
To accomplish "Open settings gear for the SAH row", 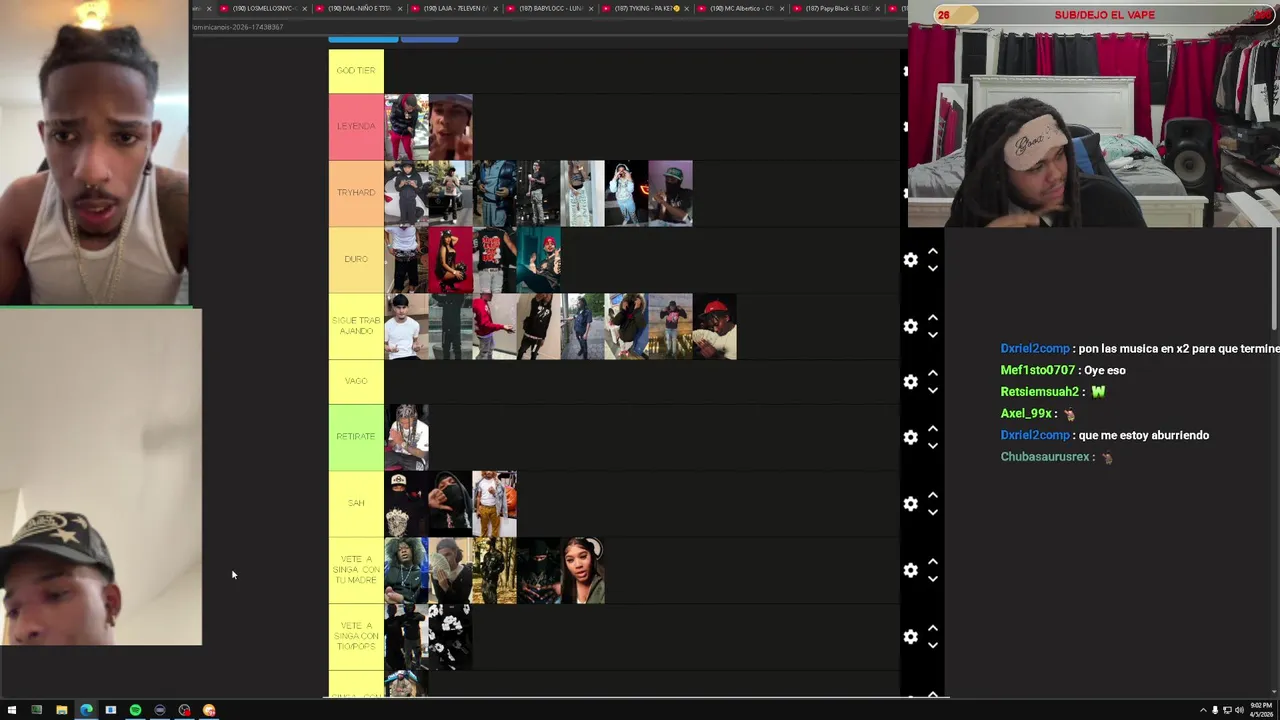I will pos(910,504).
